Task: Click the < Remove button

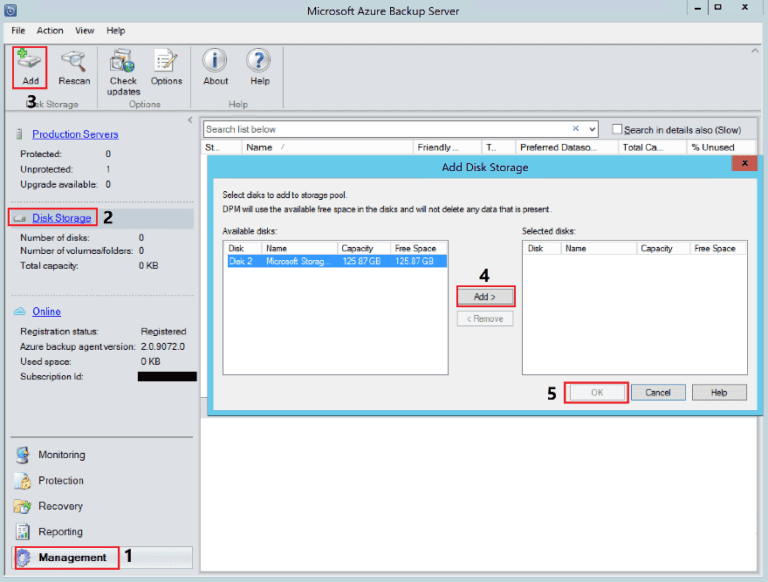Action: click(x=485, y=319)
